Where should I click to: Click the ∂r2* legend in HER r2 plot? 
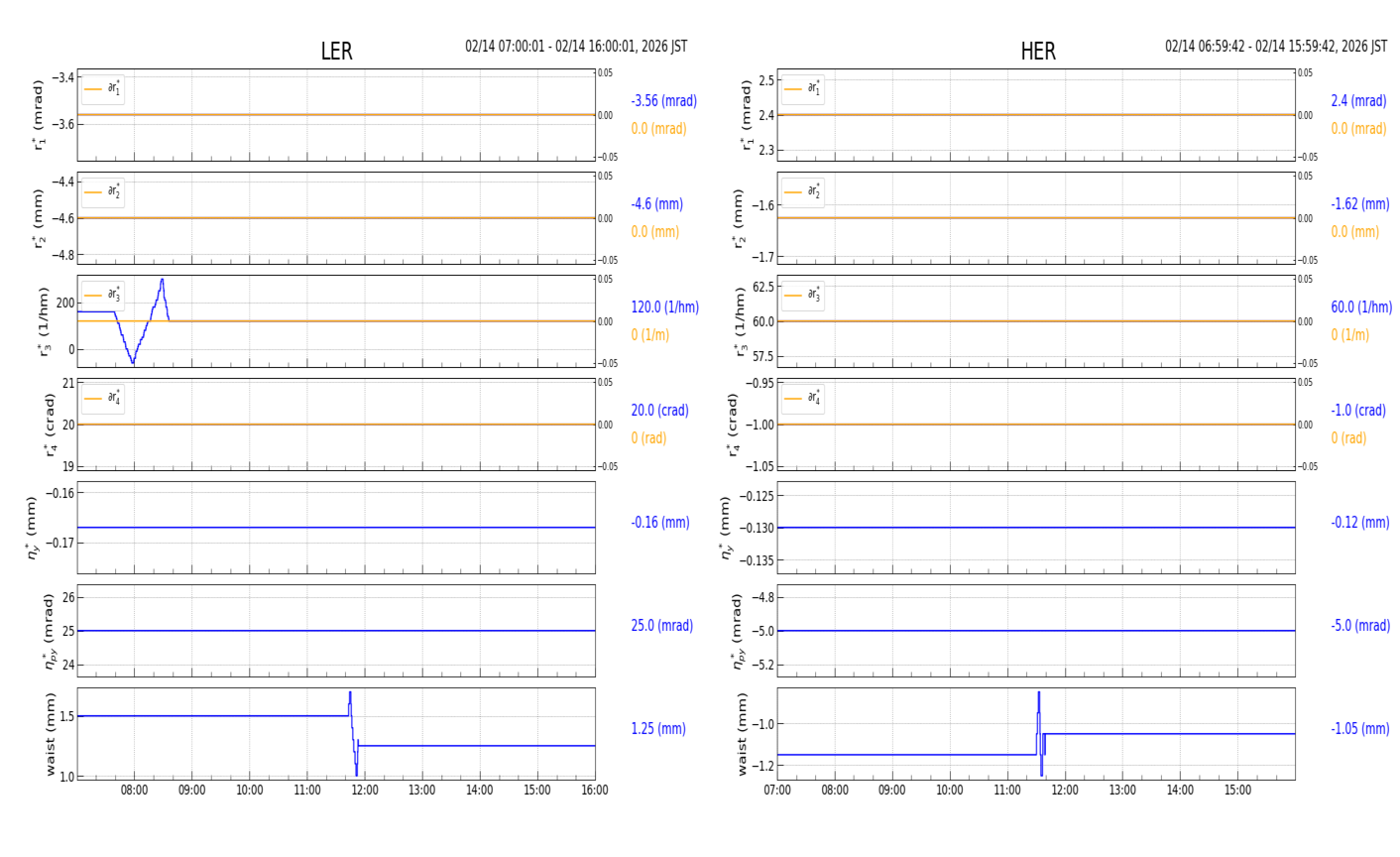[x=802, y=192]
